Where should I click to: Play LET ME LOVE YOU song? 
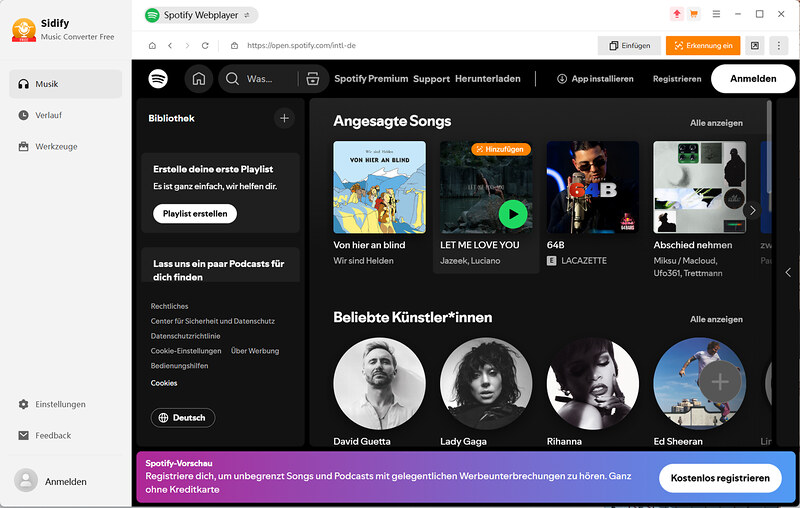click(x=513, y=214)
